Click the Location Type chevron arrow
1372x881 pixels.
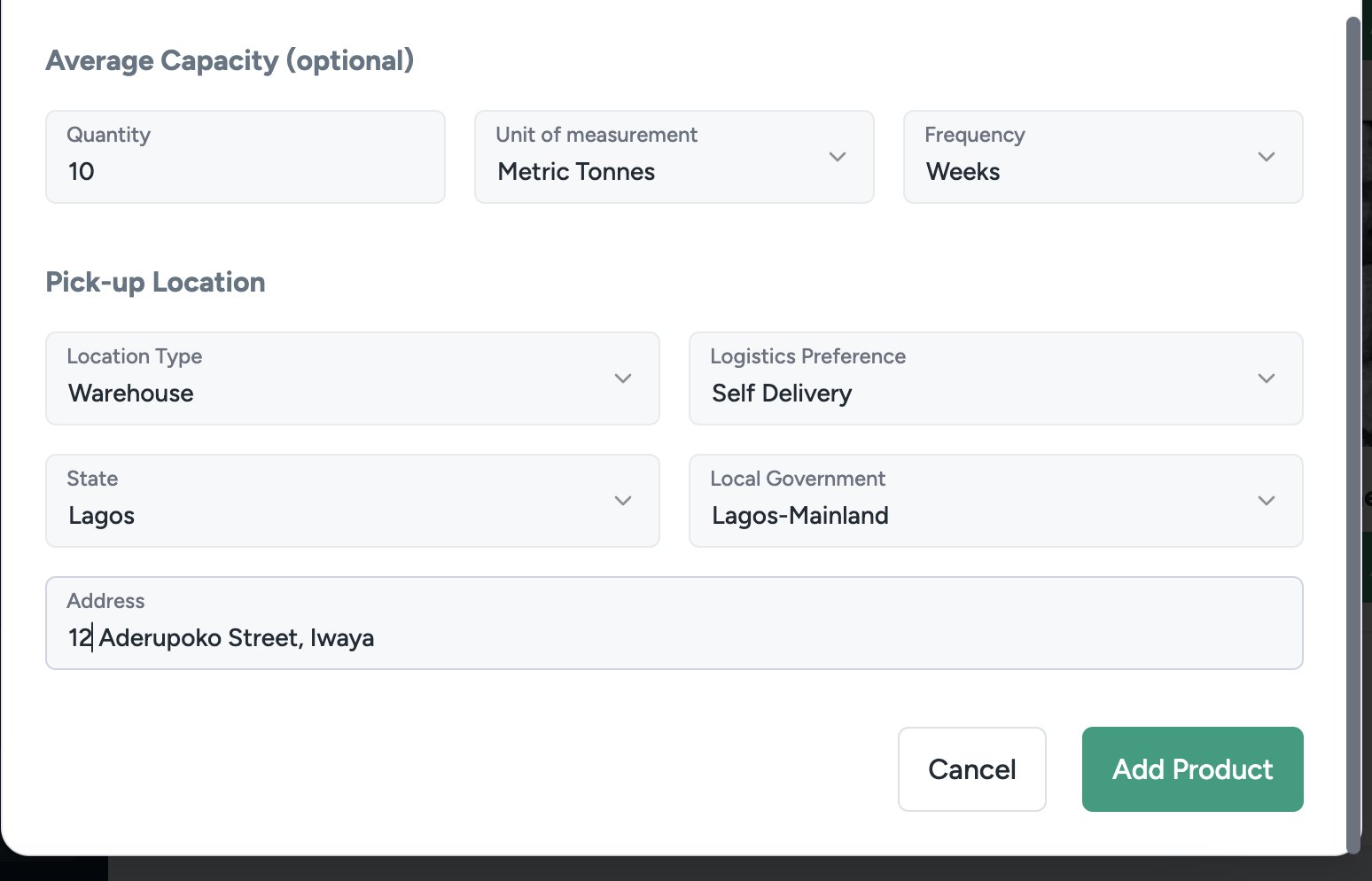pos(622,378)
